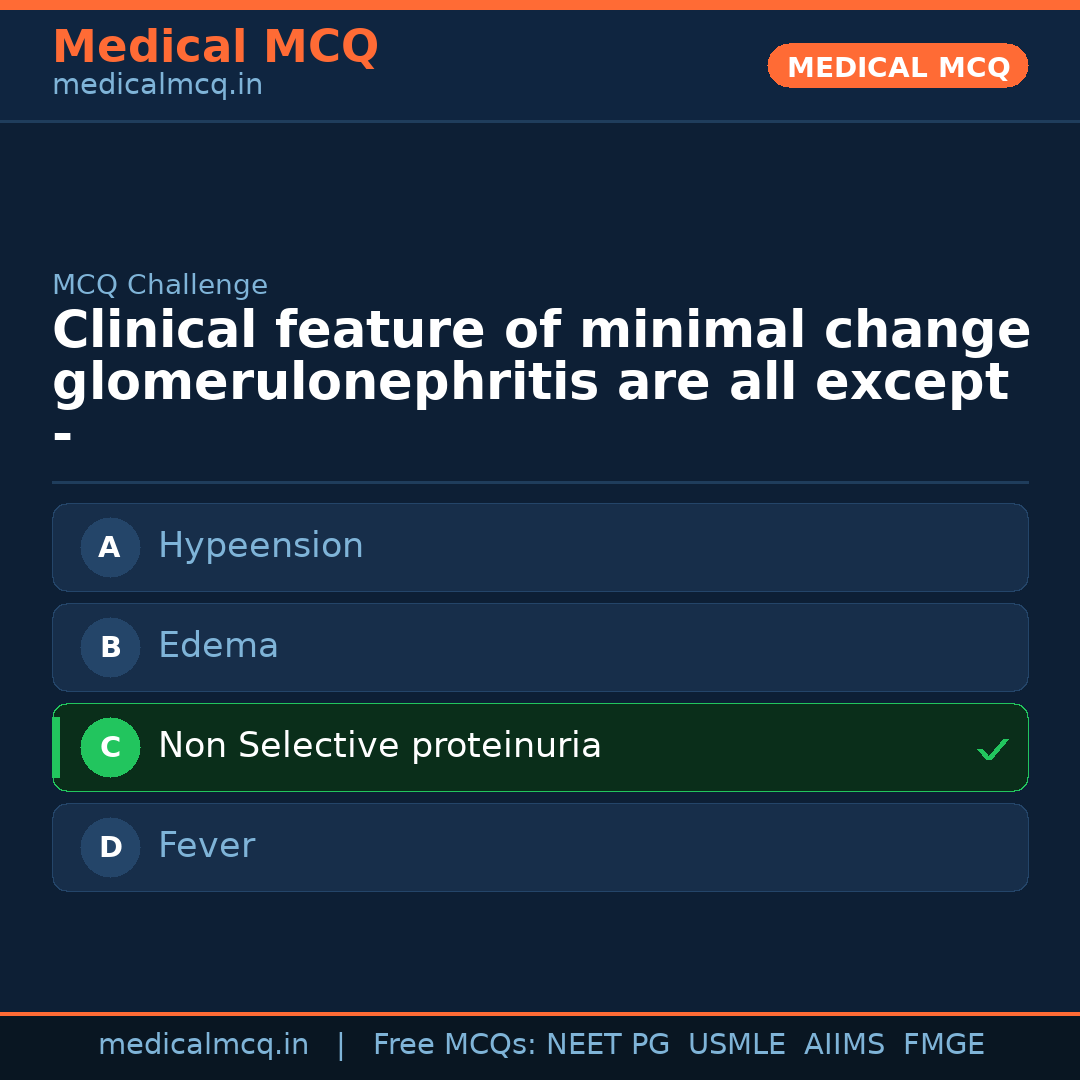Open the medicalmcq.in footer link
The height and width of the screenshot is (1080, 1080).
203,1045
